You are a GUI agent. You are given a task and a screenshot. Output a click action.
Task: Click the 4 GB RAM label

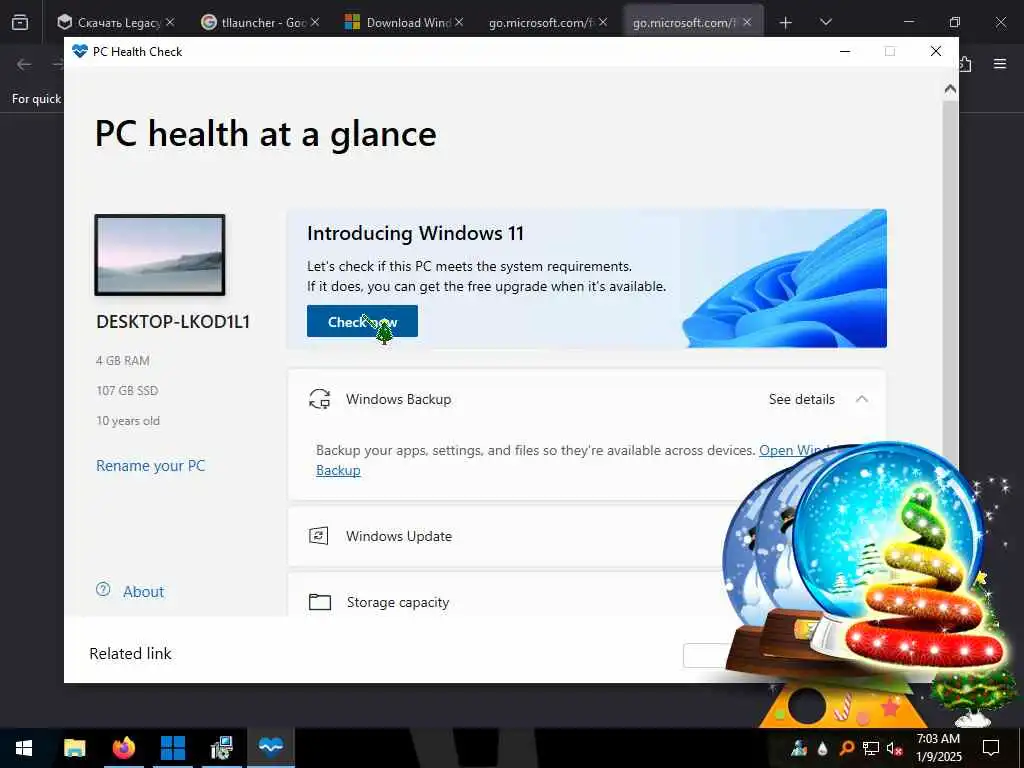pos(123,360)
